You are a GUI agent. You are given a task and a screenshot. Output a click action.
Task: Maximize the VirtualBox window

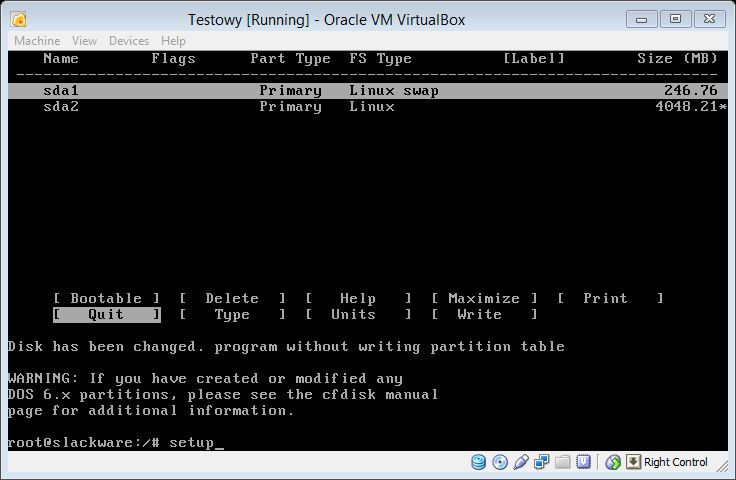675,19
